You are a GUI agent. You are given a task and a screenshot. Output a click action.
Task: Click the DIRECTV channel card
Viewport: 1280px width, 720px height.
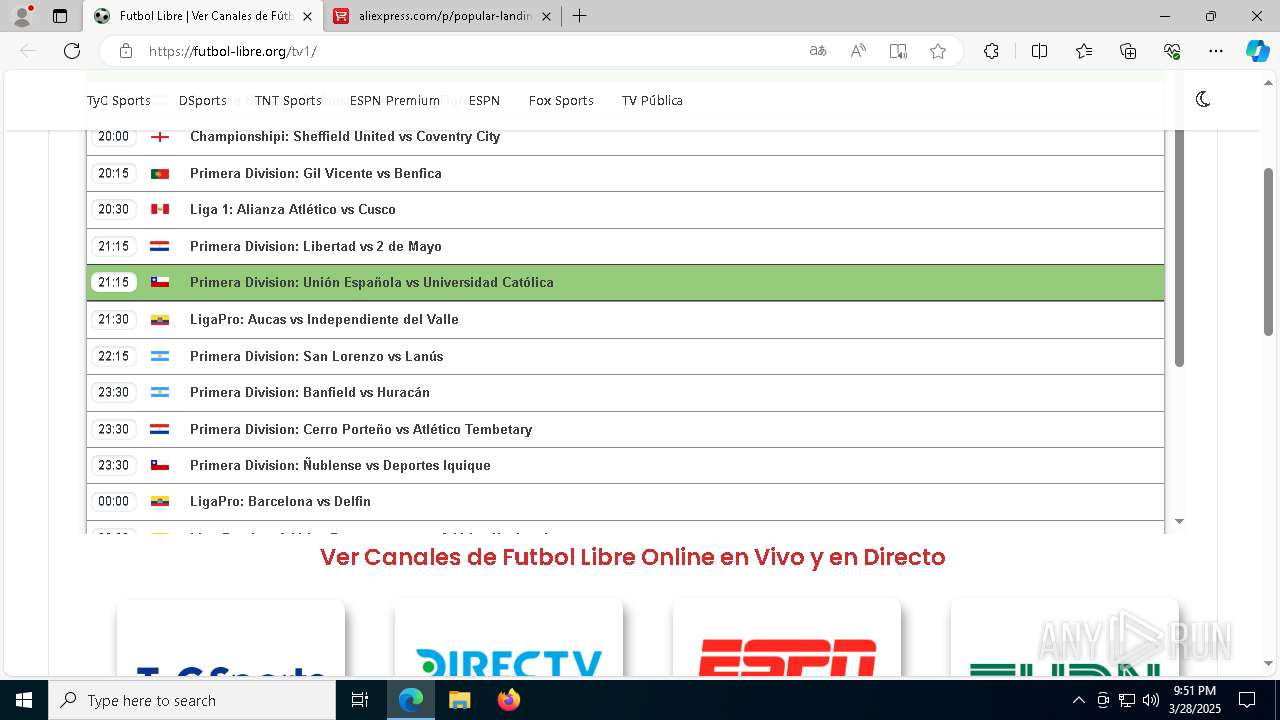tap(508, 638)
